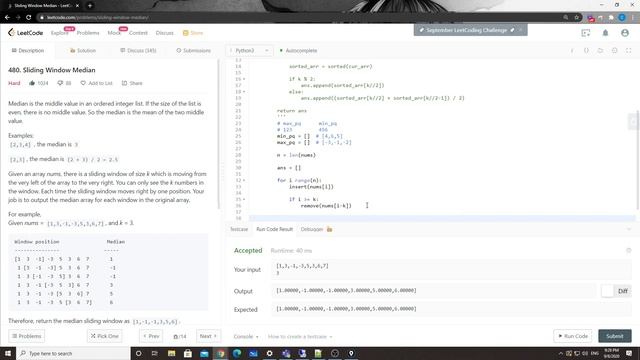Open the code editor settings gear

tap(614, 51)
